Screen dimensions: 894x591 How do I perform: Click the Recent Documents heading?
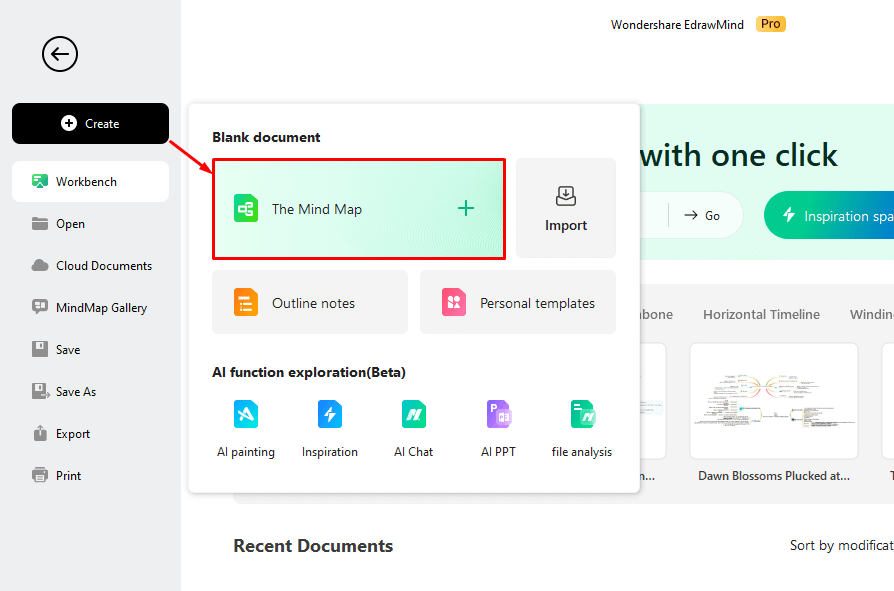[x=313, y=546]
